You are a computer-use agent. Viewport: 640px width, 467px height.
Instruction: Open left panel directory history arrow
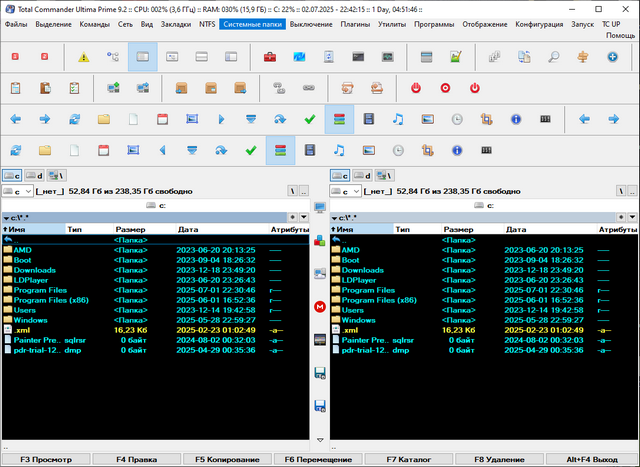(x=304, y=217)
